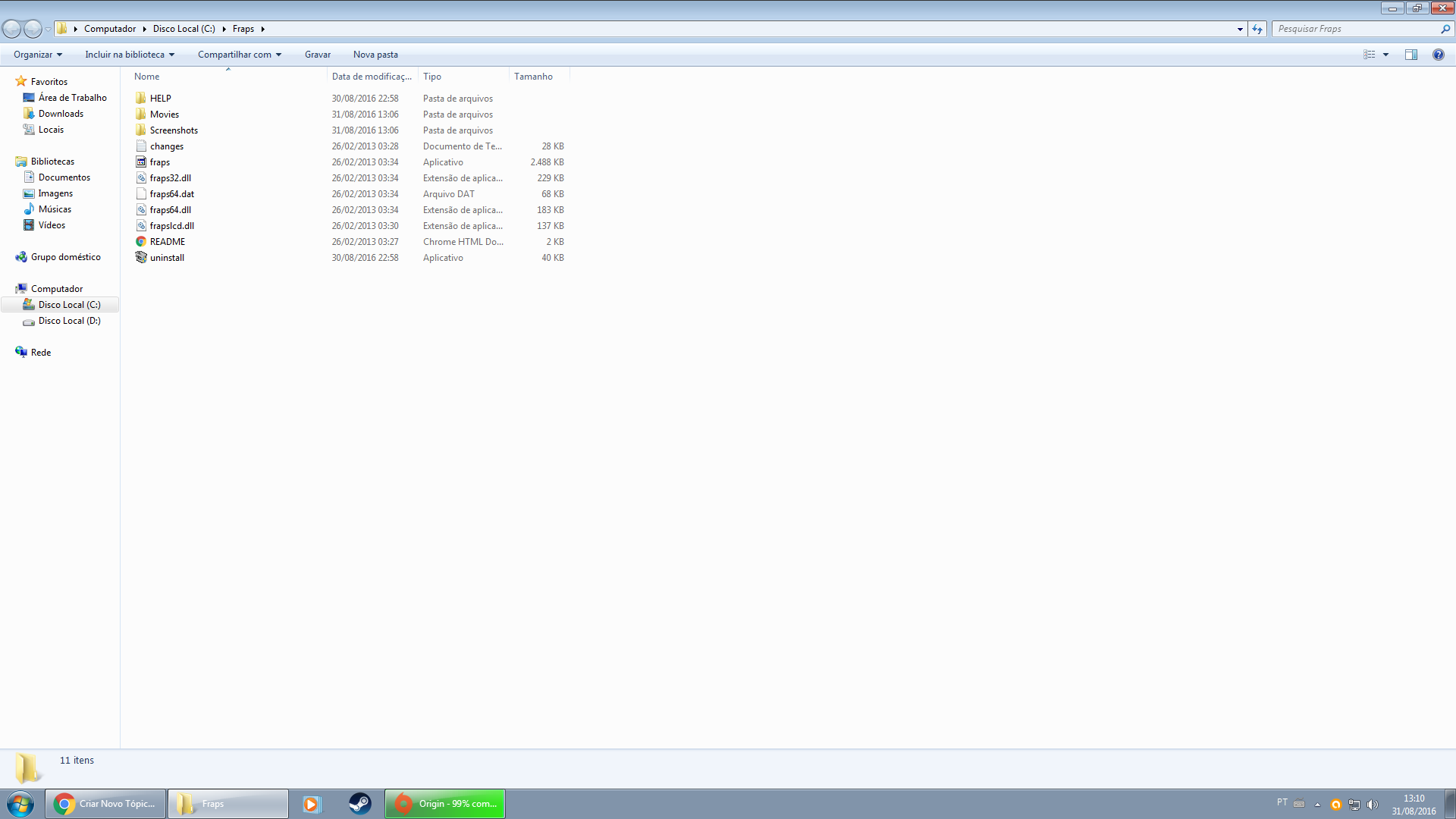The height and width of the screenshot is (819, 1456).
Task: Change view layout icon
Action: click(x=1370, y=55)
